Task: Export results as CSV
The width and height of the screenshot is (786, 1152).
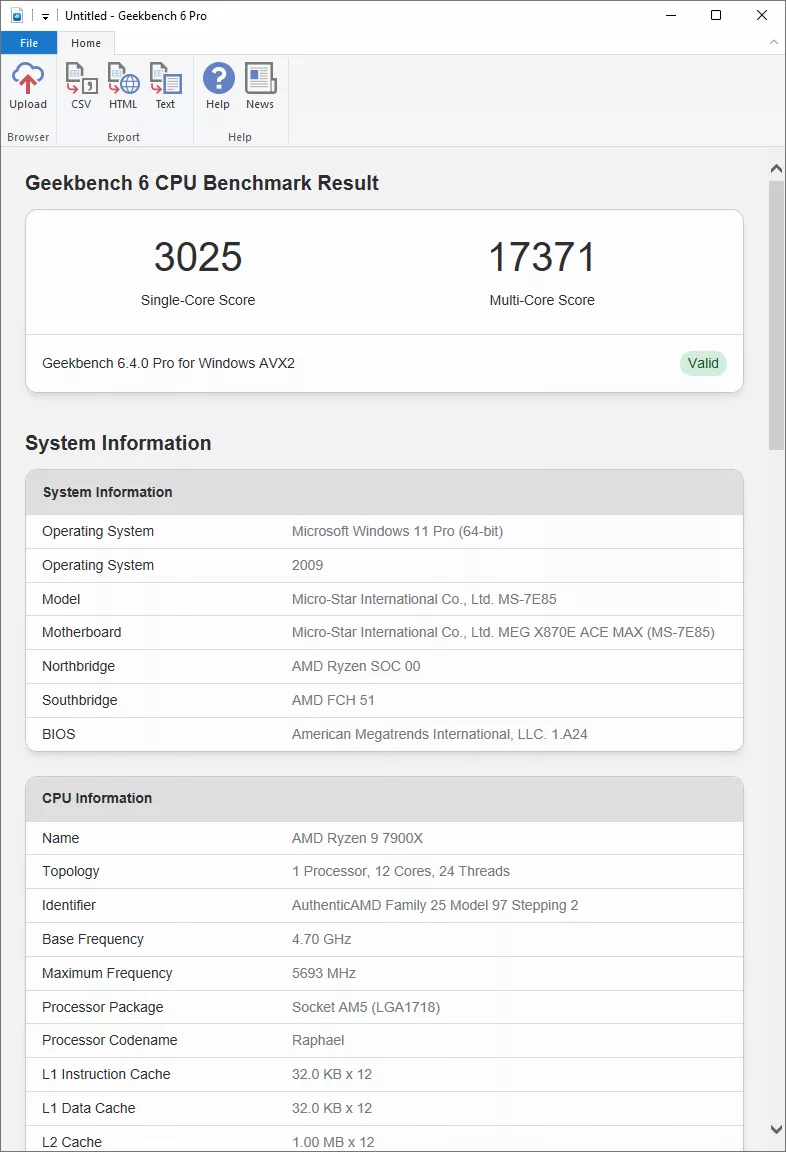Action: click(81, 86)
